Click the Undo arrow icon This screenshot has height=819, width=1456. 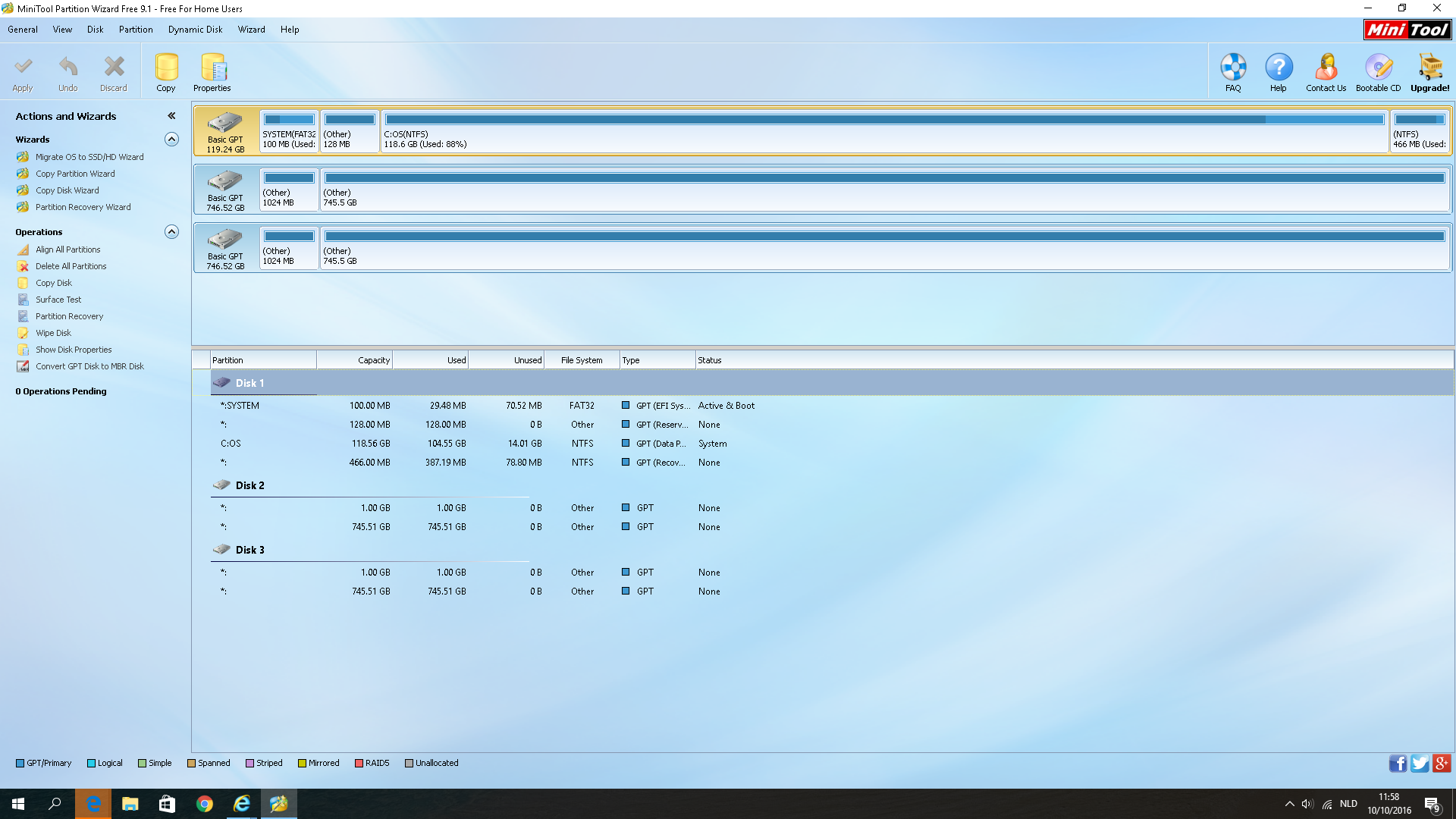click(x=68, y=67)
